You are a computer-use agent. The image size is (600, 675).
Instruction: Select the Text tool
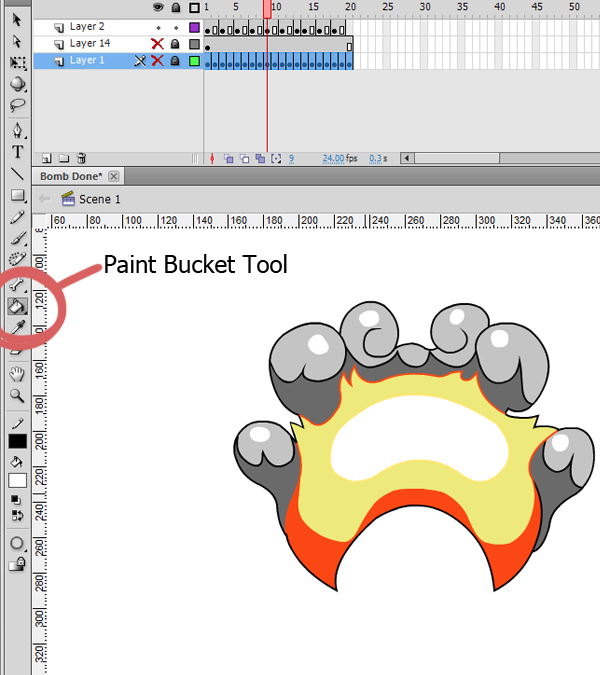click(x=17, y=152)
